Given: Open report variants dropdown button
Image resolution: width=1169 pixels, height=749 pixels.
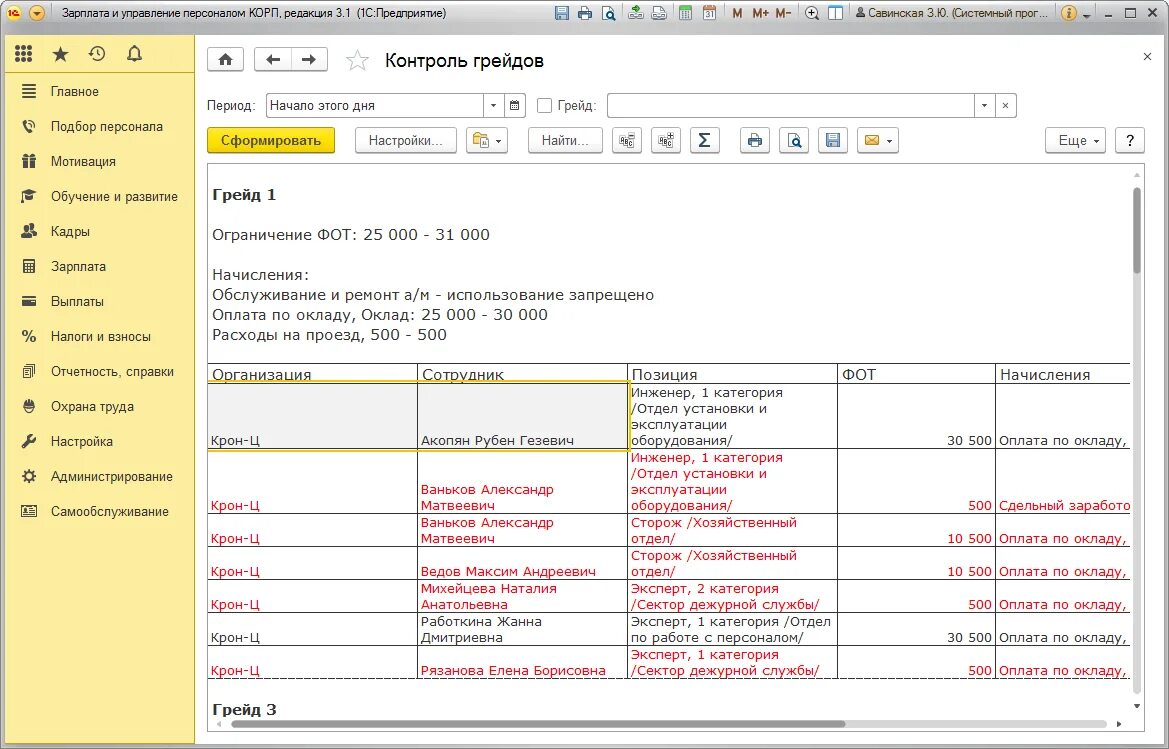Looking at the screenshot, I should pos(487,140).
